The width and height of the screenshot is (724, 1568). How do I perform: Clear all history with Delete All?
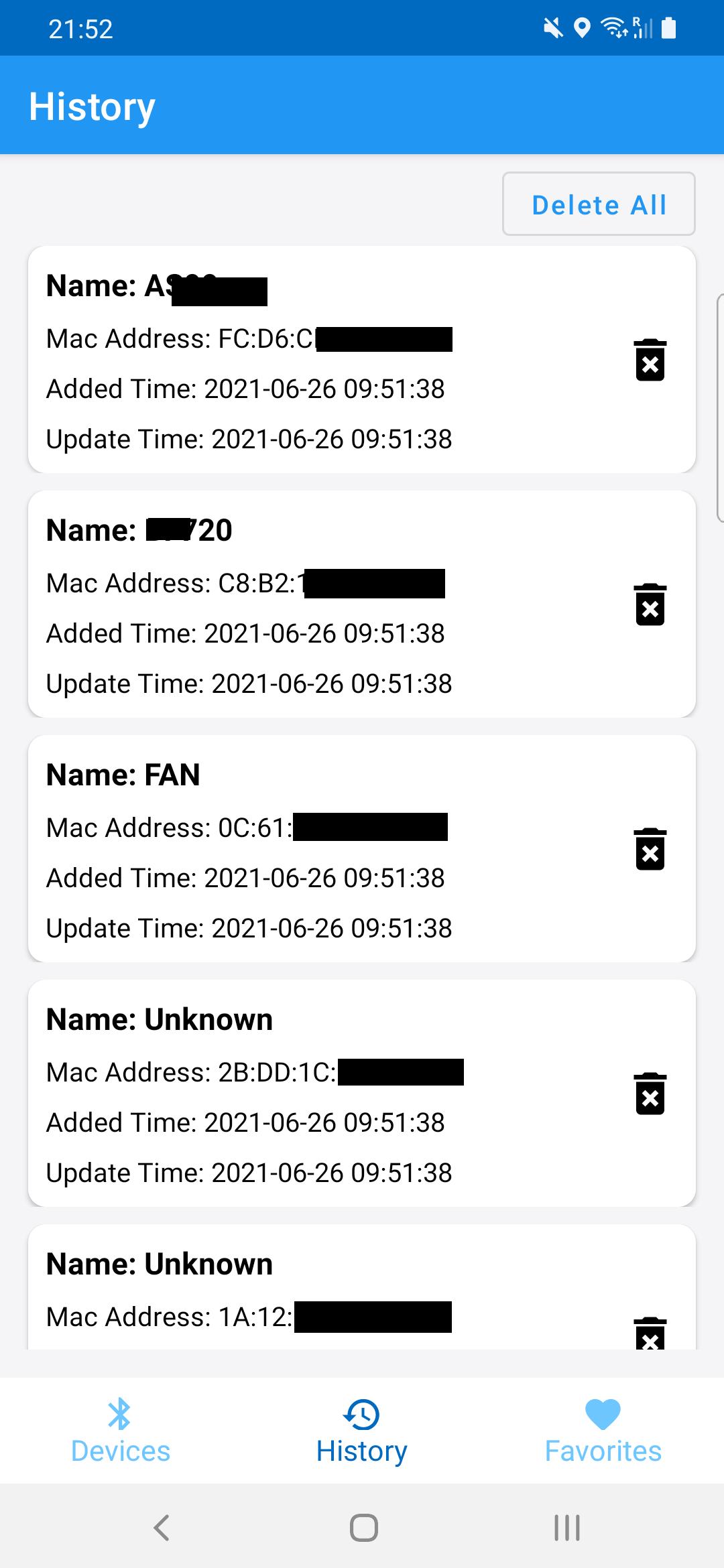pyautogui.click(x=599, y=204)
